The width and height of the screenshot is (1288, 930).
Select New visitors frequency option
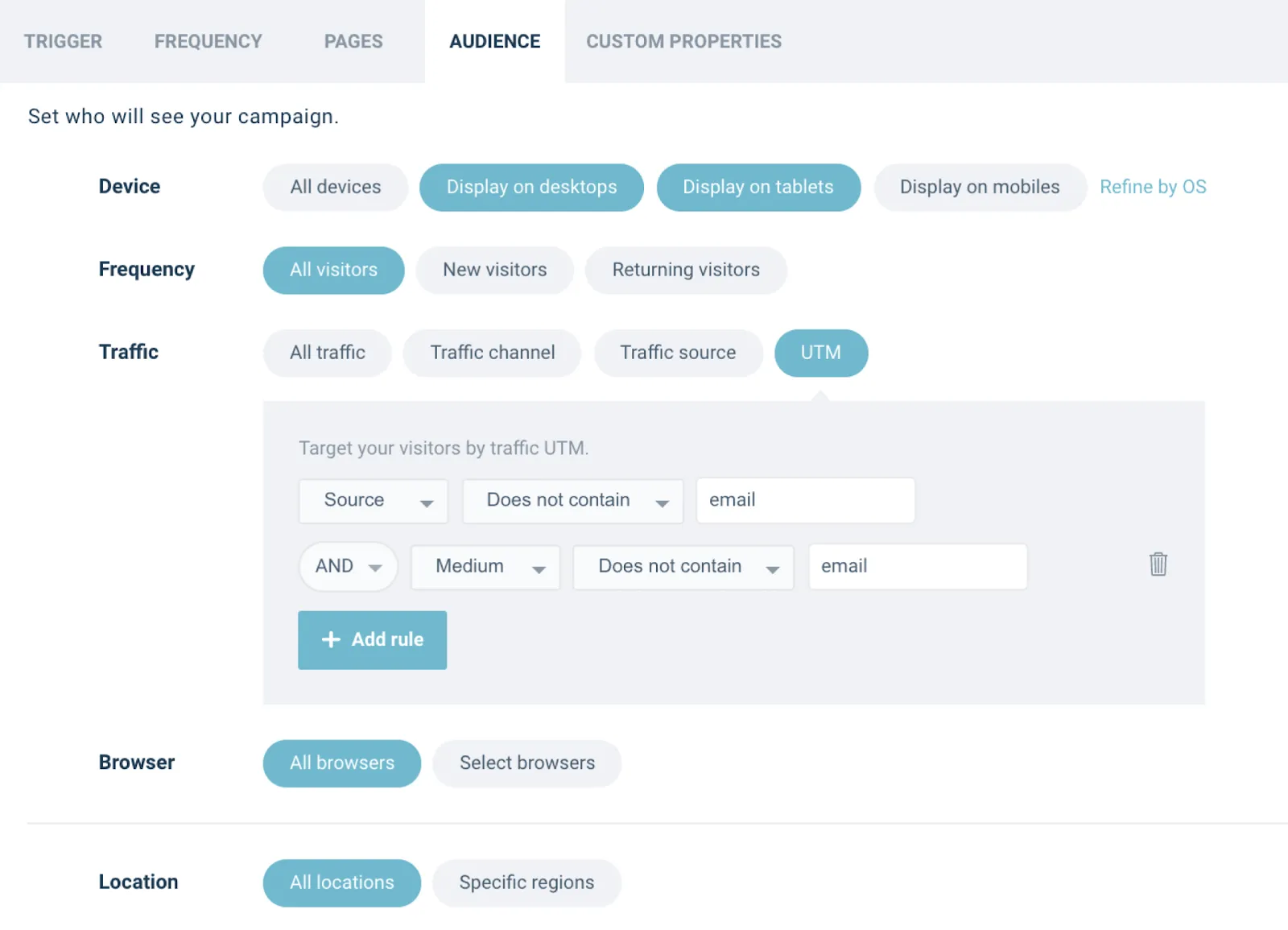[x=494, y=271]
